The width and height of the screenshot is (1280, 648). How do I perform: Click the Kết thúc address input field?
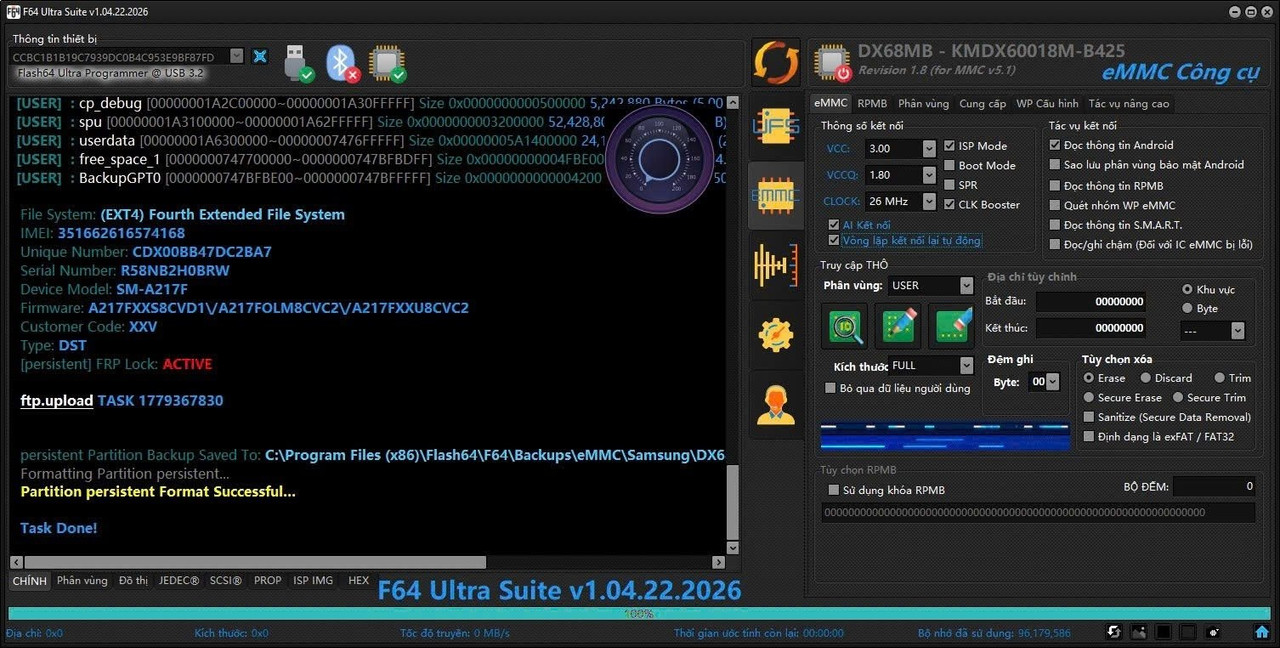coord(1090,328)
